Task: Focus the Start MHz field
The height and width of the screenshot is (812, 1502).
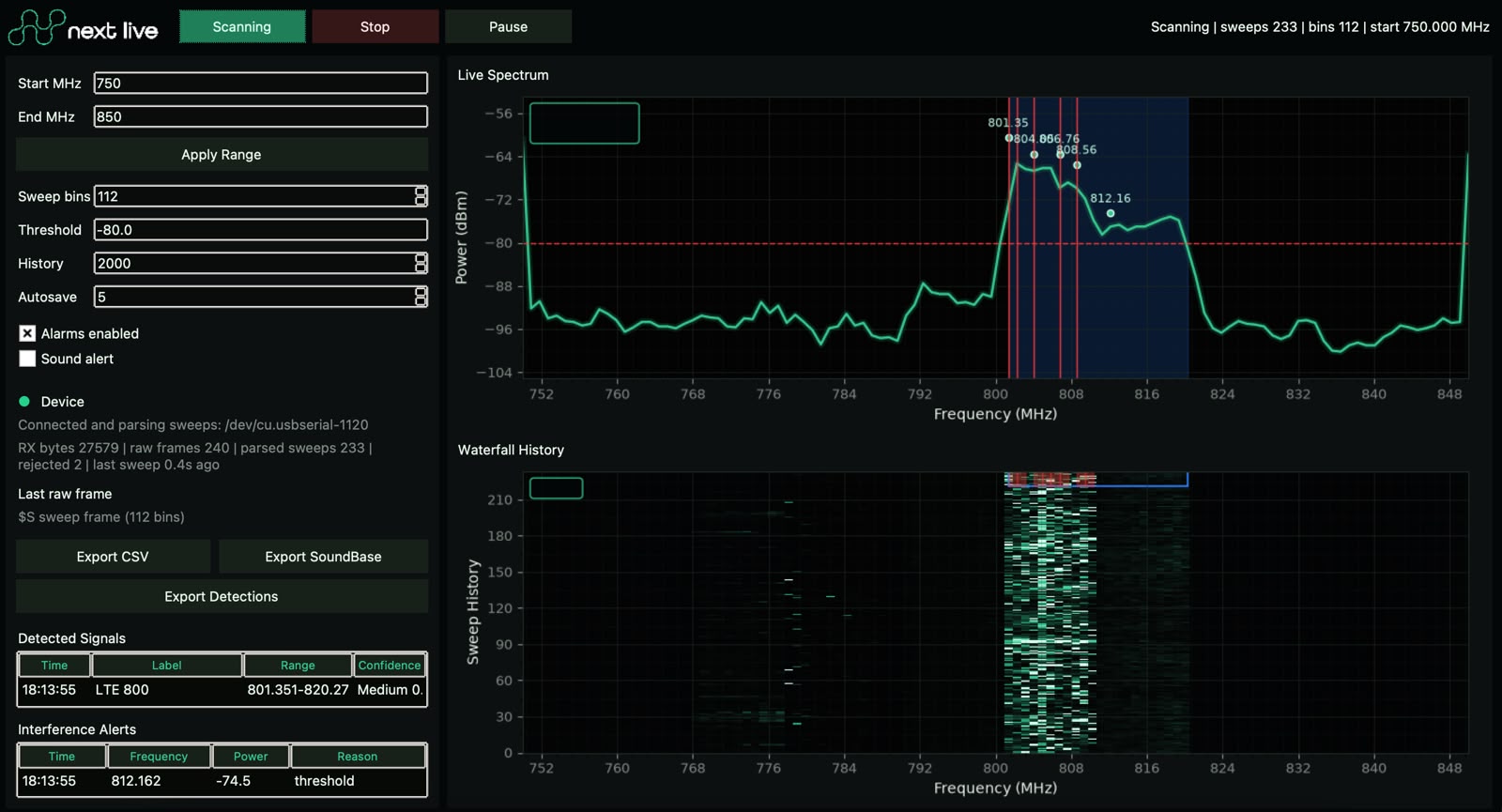Action: pyautogui.click(x=261, y=83)
